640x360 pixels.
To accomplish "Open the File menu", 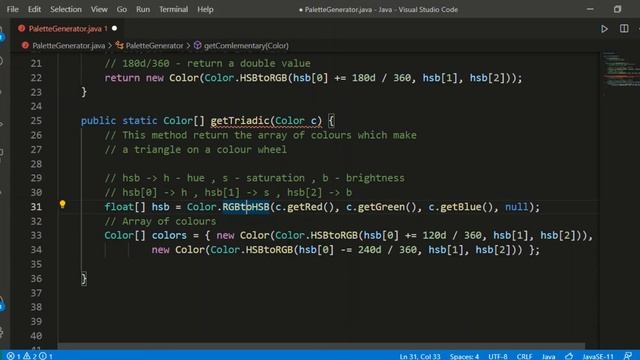I will pyautogui.click(x=13, y=9).
